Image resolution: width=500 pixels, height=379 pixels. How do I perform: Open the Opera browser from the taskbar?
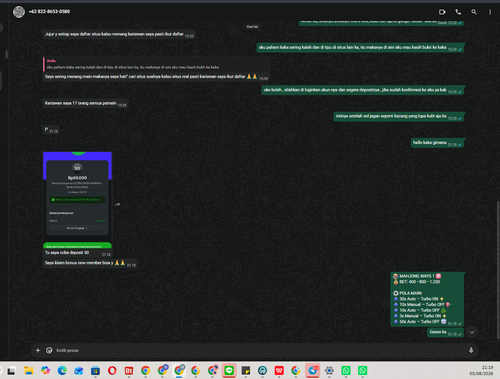[112, 371]
